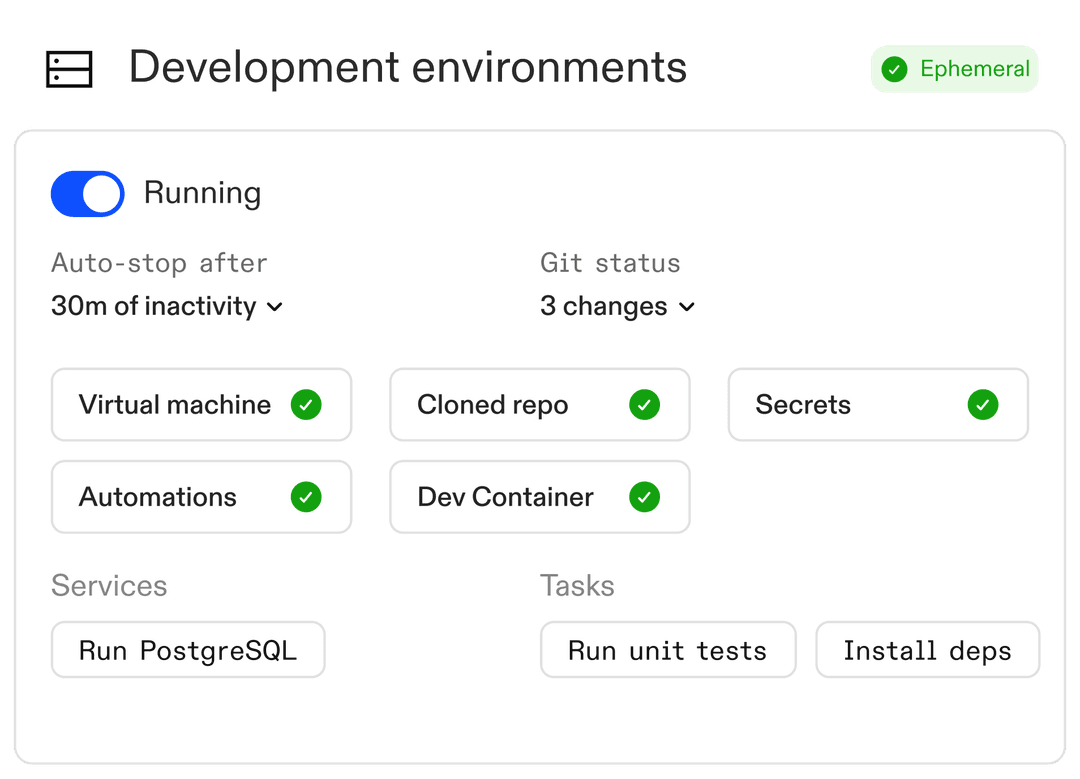Click the Automations green check icon
Screen dimensions: 1080x779
[x=306, y=497]
